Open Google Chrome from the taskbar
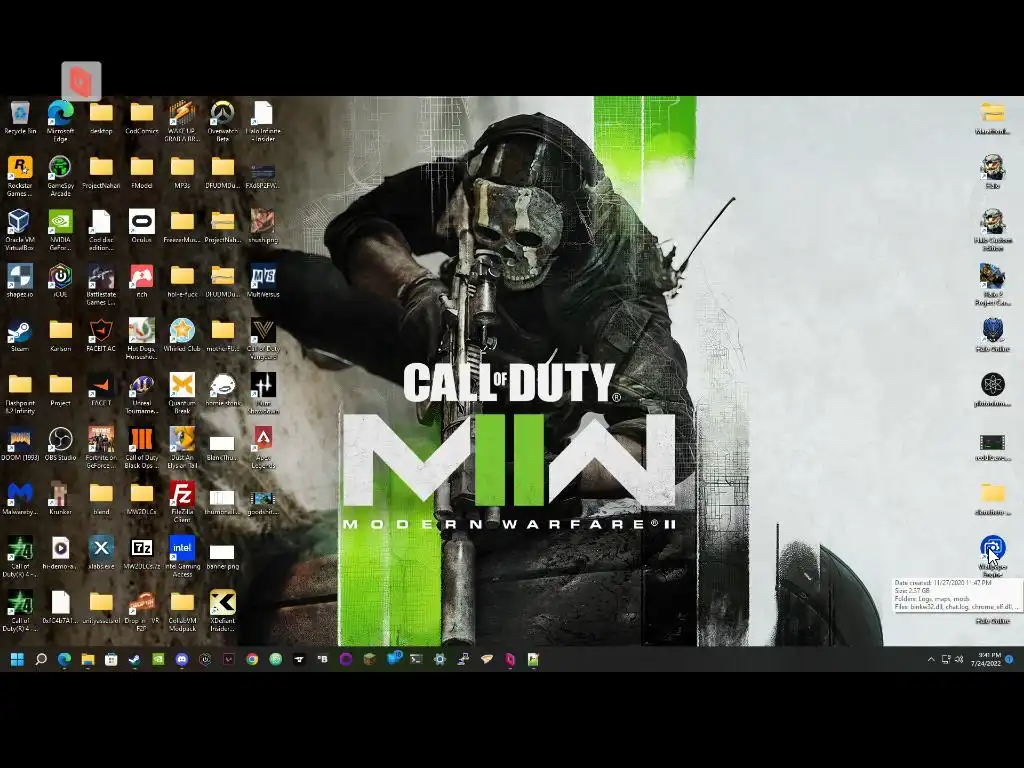 (252, 660)
